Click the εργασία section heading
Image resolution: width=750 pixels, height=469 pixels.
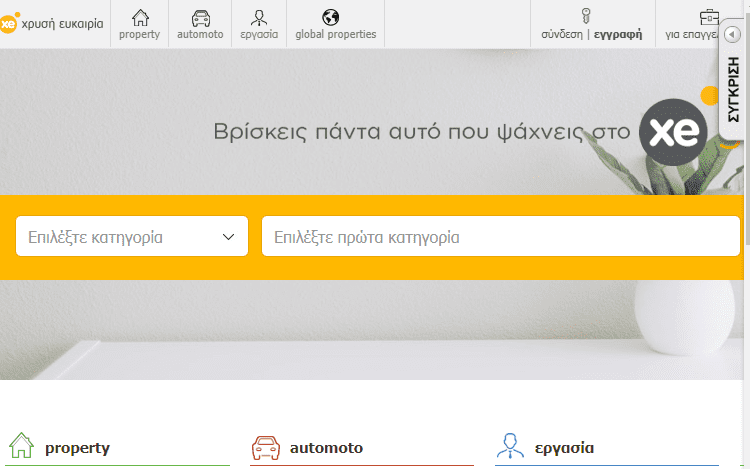(564, 448)
